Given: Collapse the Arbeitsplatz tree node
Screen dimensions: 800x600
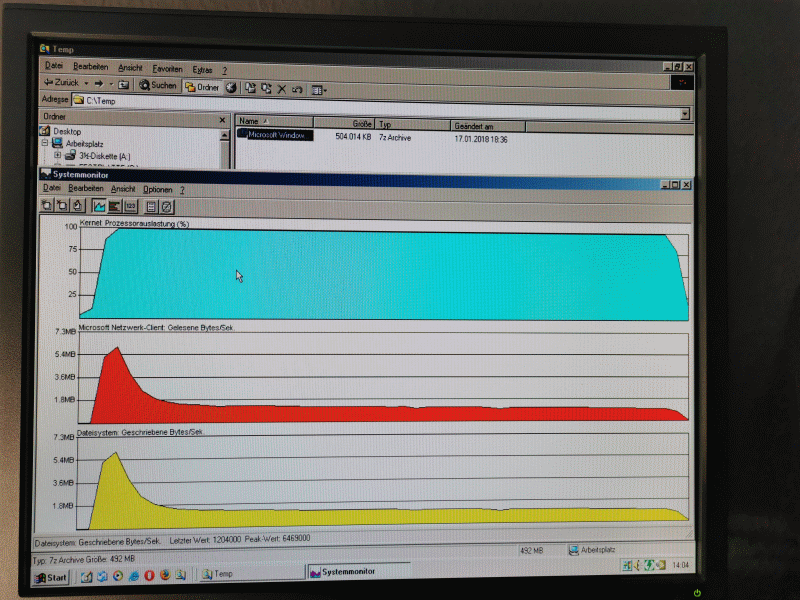Looking at the screenshot, I should pos(44,144).
